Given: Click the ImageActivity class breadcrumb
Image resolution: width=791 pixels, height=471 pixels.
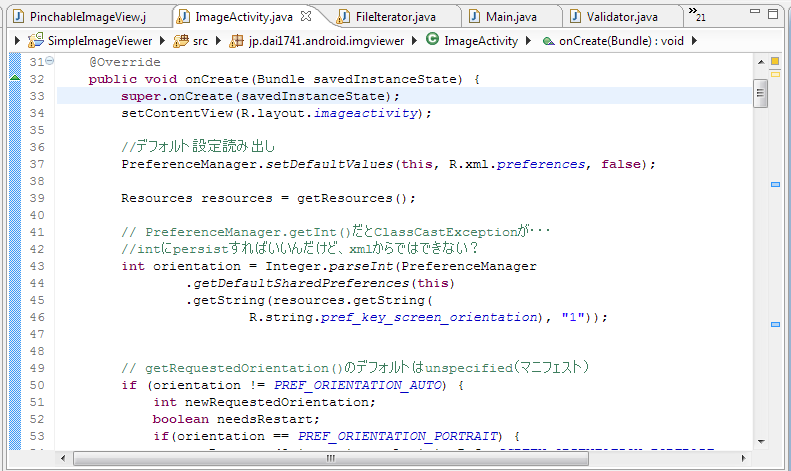Looking at the screenshot, I should tap(481, 41).
